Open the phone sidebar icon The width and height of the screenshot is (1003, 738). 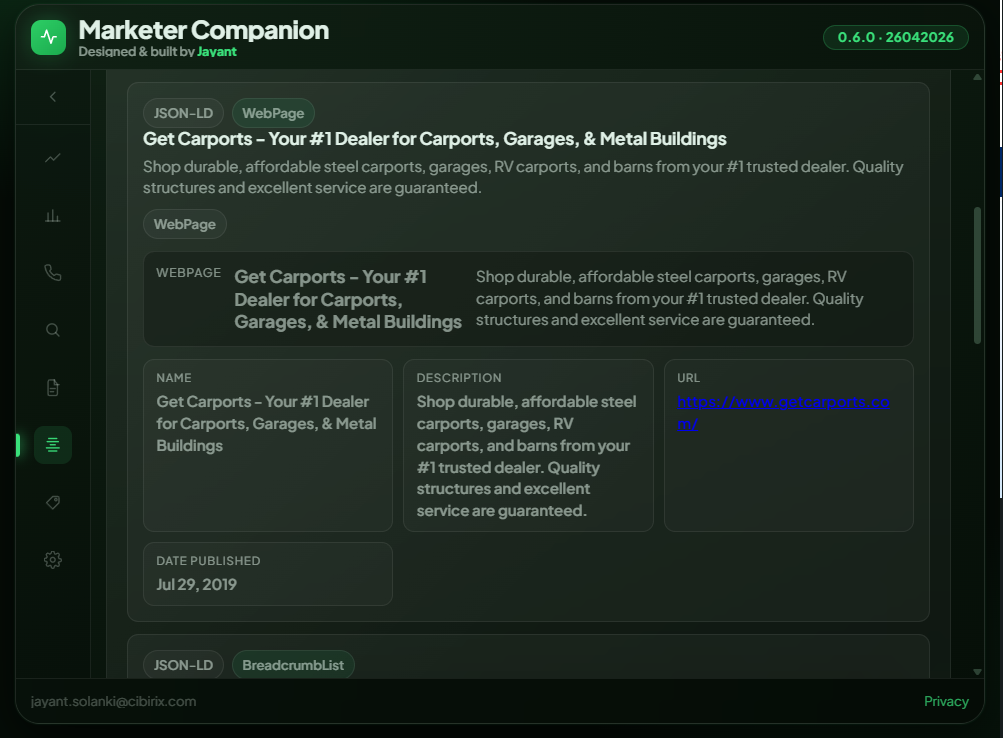coord(53,272)
